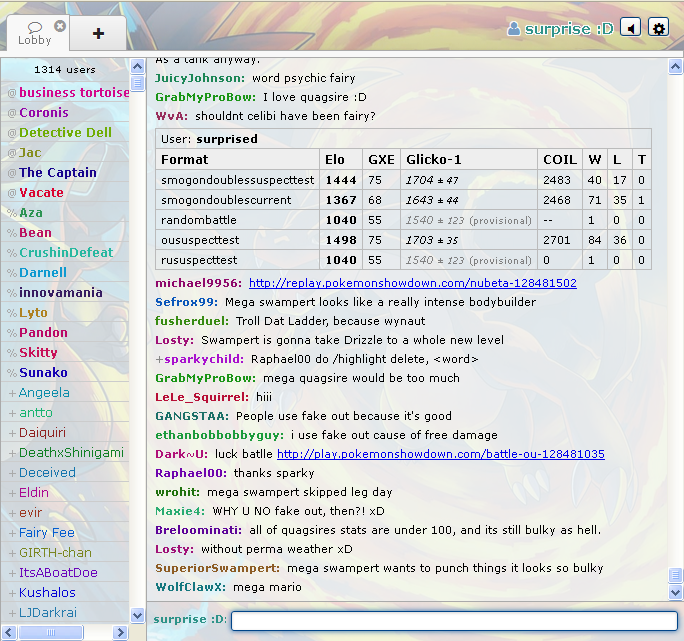Screen dimensions: 684x641
Task: Select user Jac in the list
Action: click(x=65, y=153)
